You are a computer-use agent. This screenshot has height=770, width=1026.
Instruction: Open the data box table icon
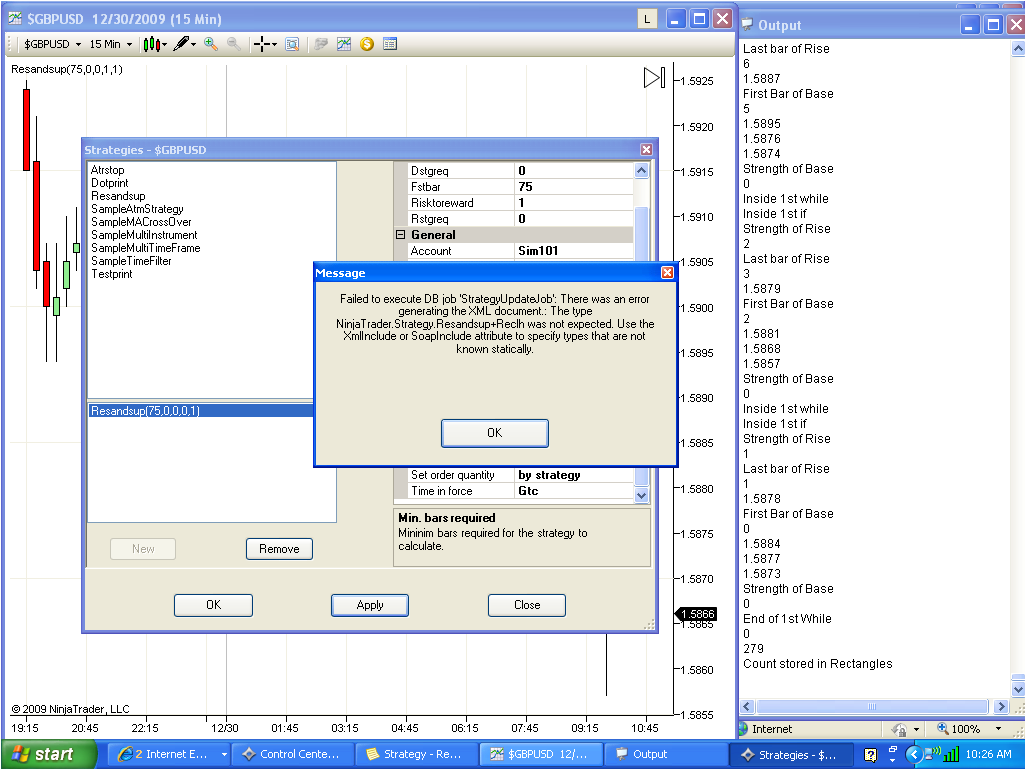coord(390,44)
